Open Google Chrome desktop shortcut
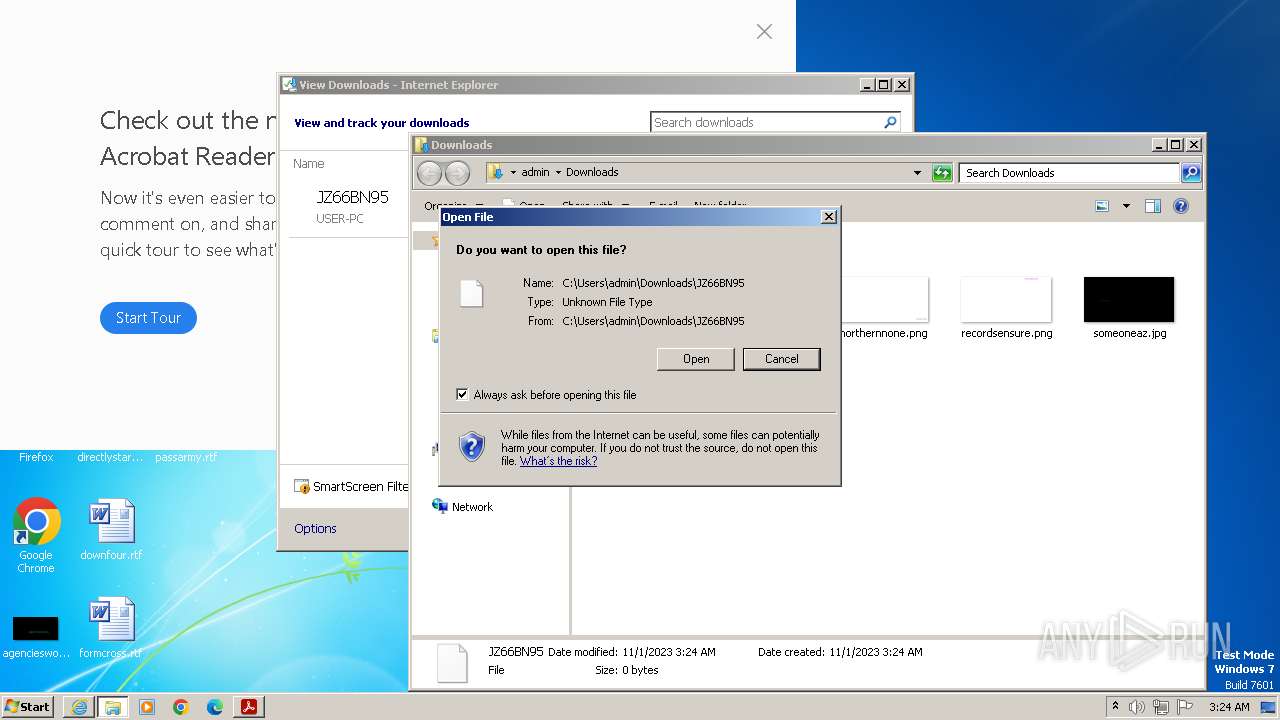The image size is (1280, 720). (x=36, y=535)
